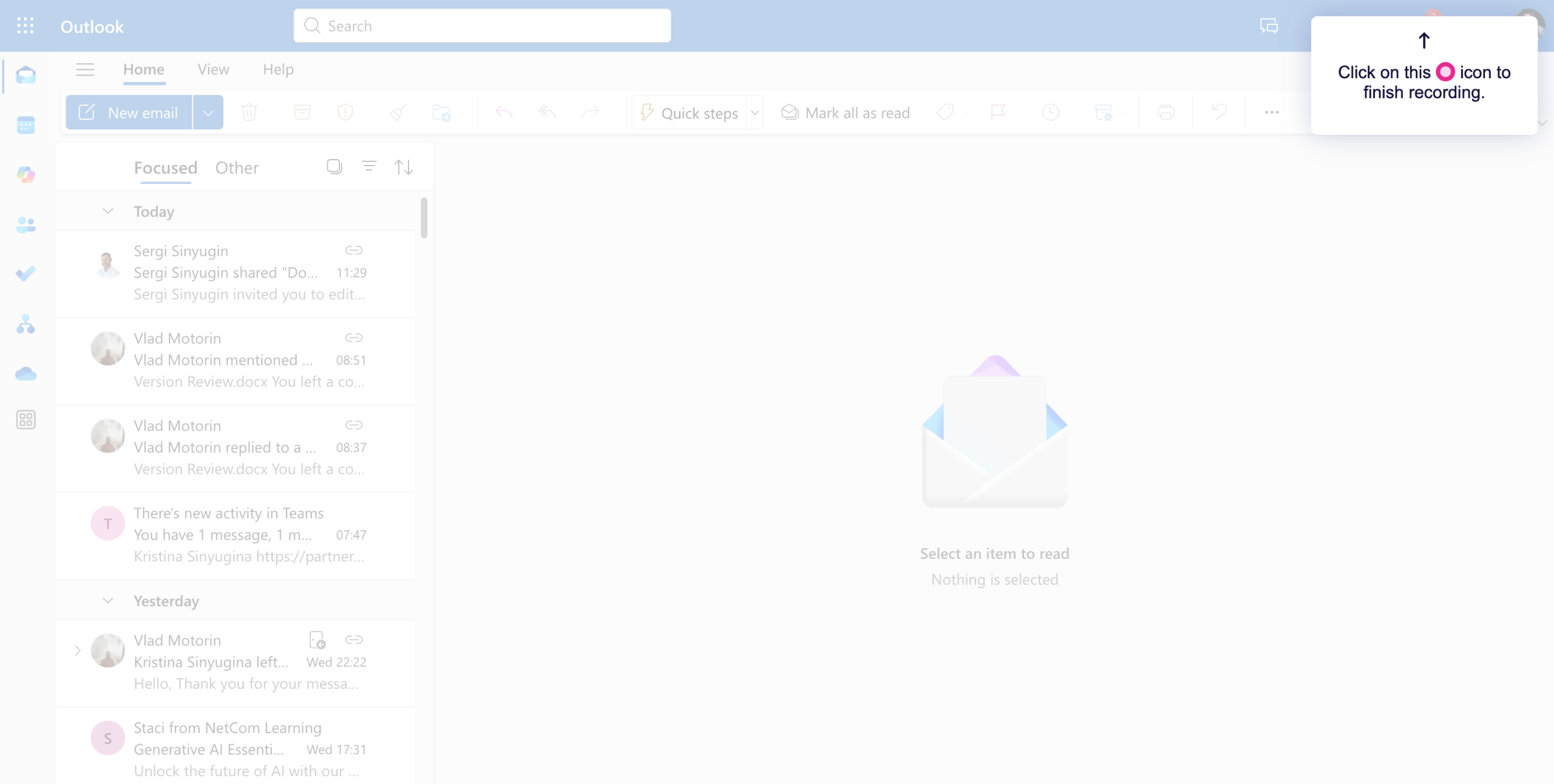
Task: Switch to the View ribbon tab
Action: pos(213,70)
